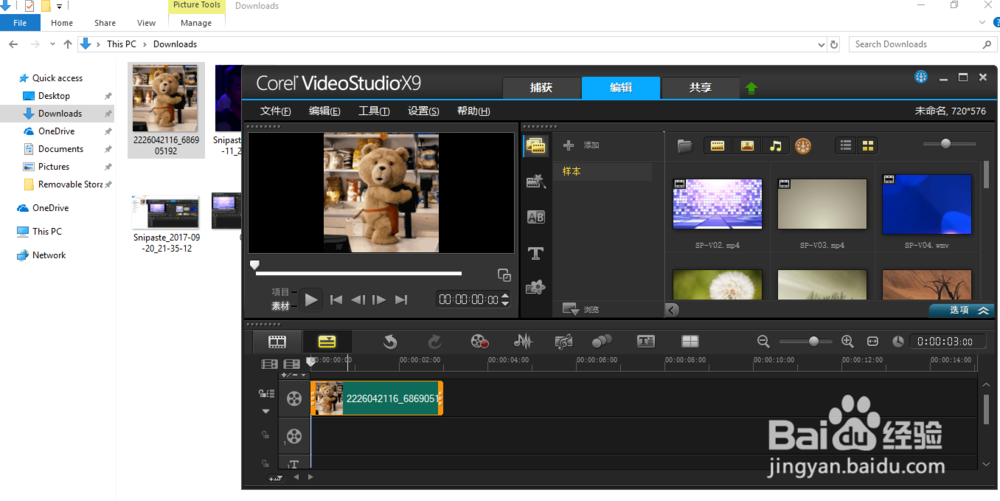Open the Graphic/Filter library icon
This screenshot has width=1000, height=501.
(535, 288)
